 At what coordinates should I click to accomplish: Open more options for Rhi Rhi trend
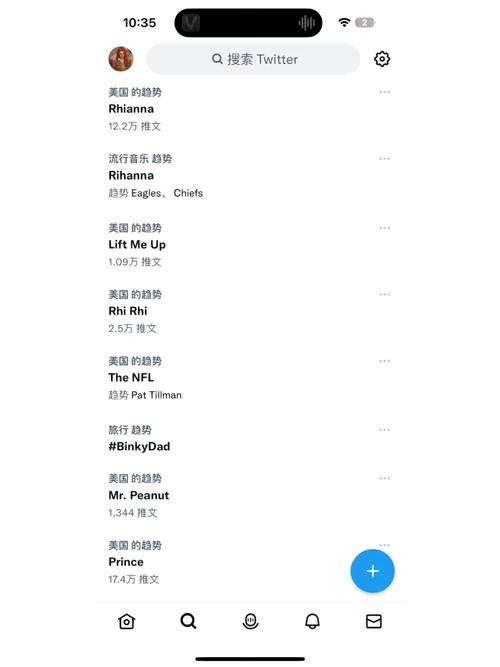pos(384,294)
